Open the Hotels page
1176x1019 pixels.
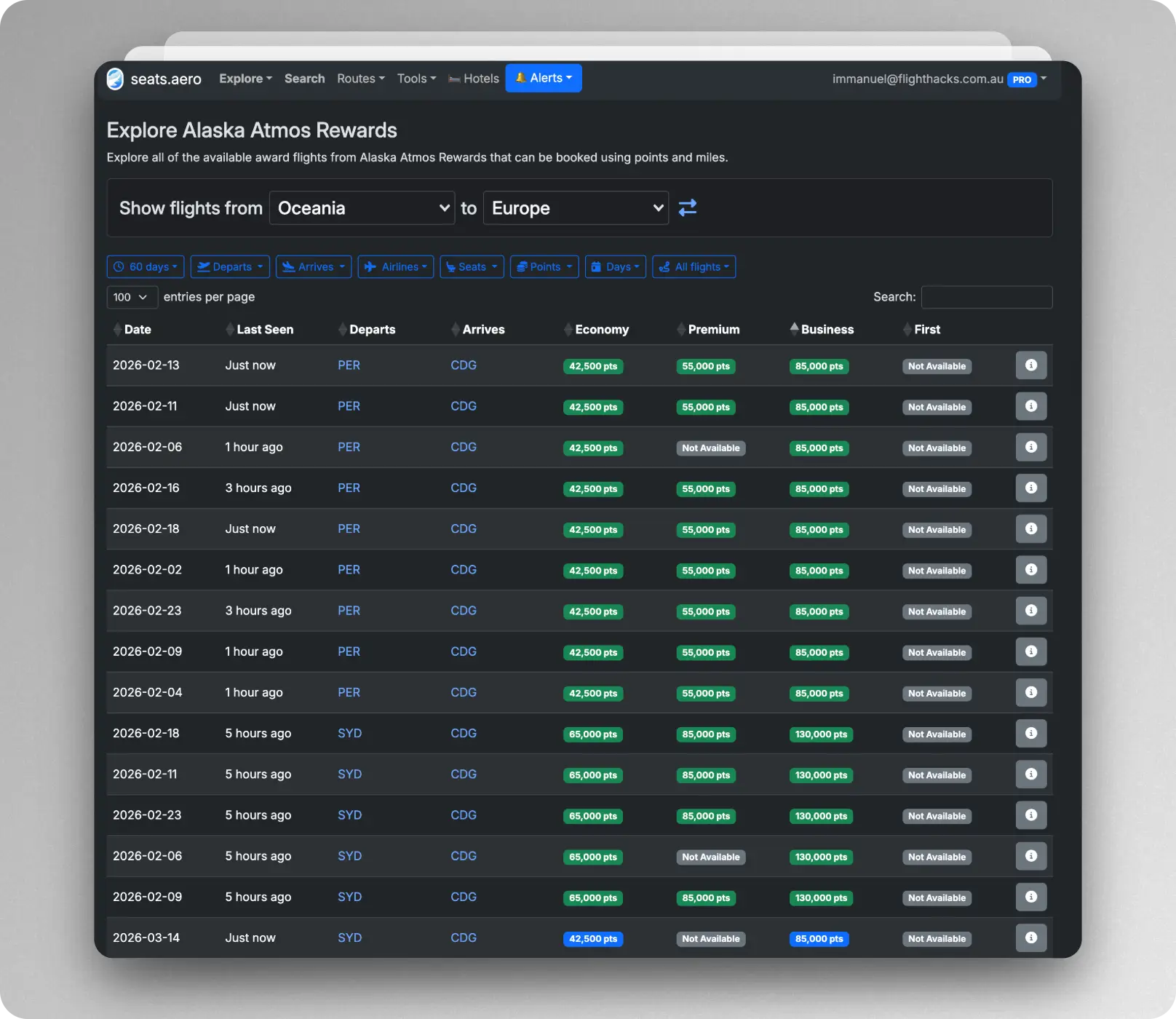[474, 79]
